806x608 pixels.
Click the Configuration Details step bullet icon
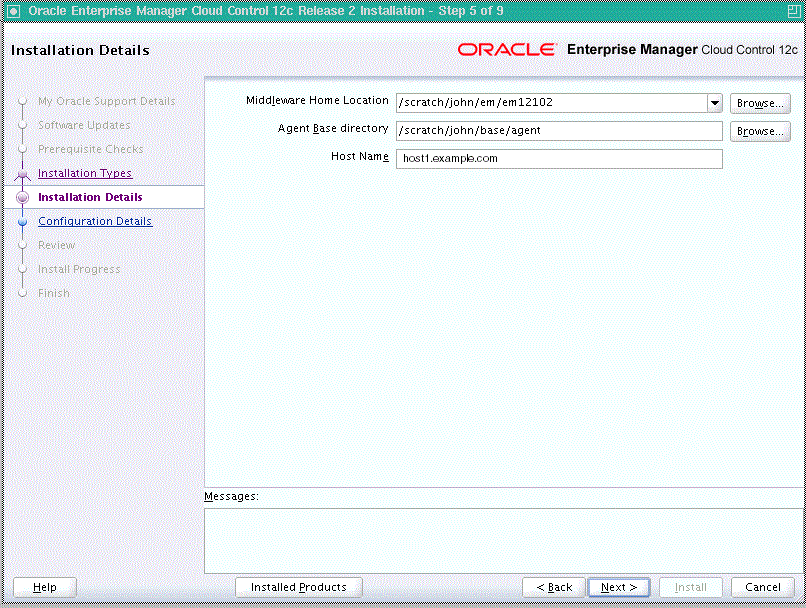23,222
